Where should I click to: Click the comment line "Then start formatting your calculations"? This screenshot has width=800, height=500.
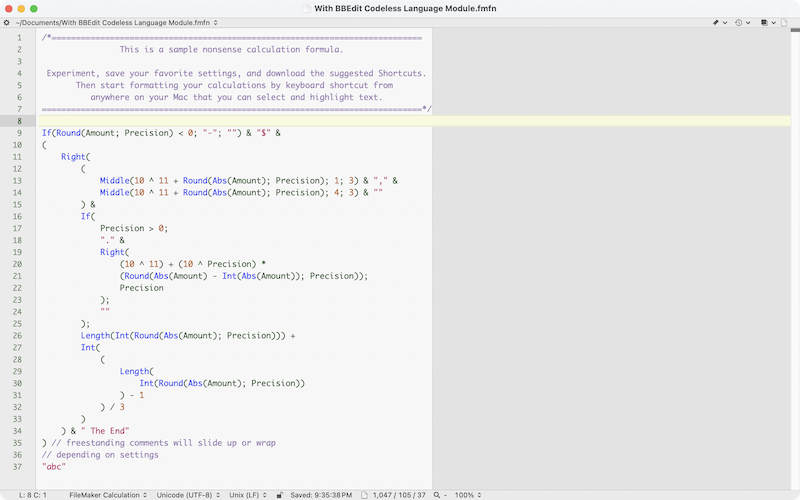point(234,85)
